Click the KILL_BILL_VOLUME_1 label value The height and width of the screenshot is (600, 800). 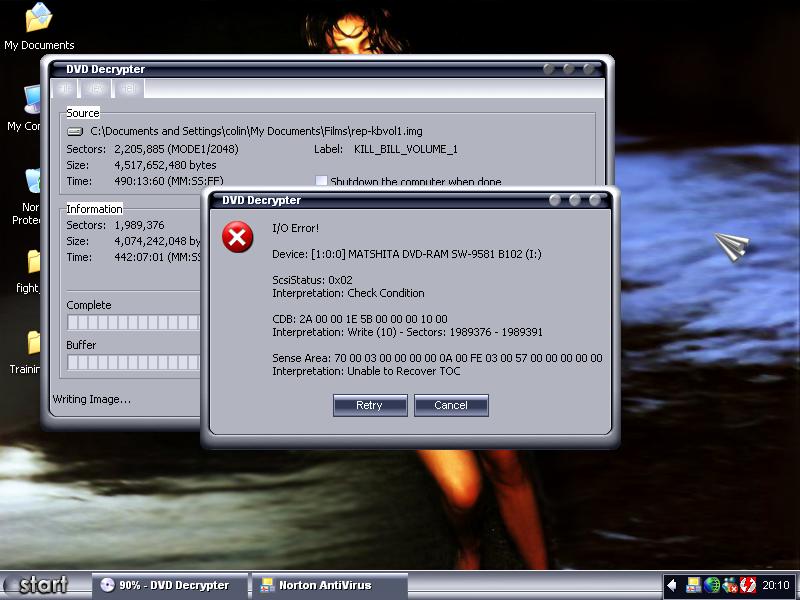click(x=406, y=149)
